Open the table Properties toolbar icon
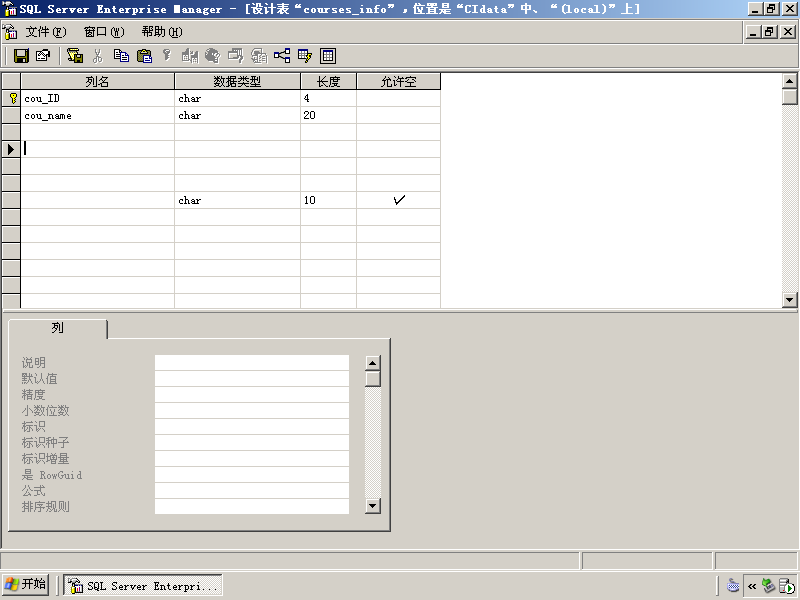Image resolution: width=800 pixels, height=600 pixels. (x=43, y=56)
